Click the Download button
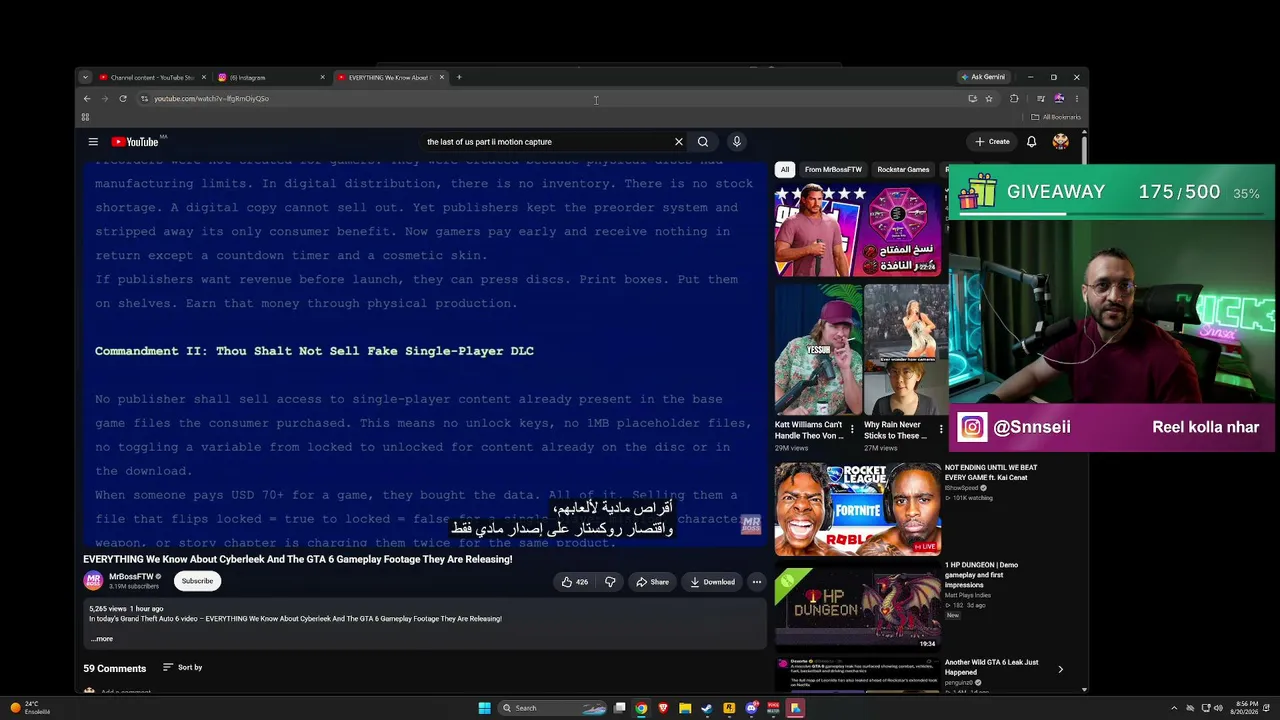The image size is (1280, 720). point(712,582)
